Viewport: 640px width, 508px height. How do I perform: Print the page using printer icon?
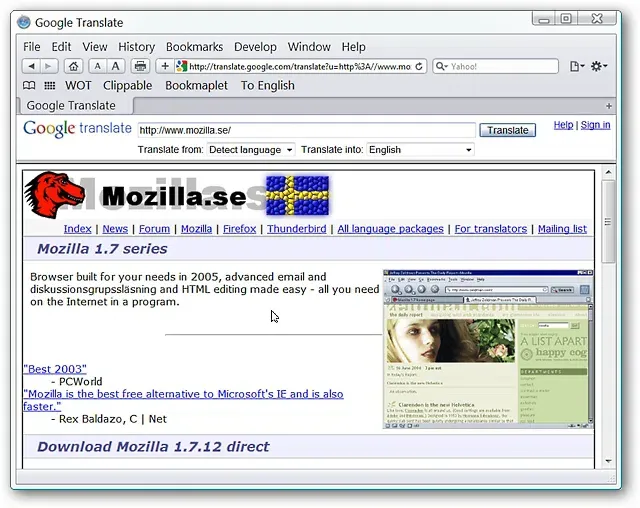141,66
